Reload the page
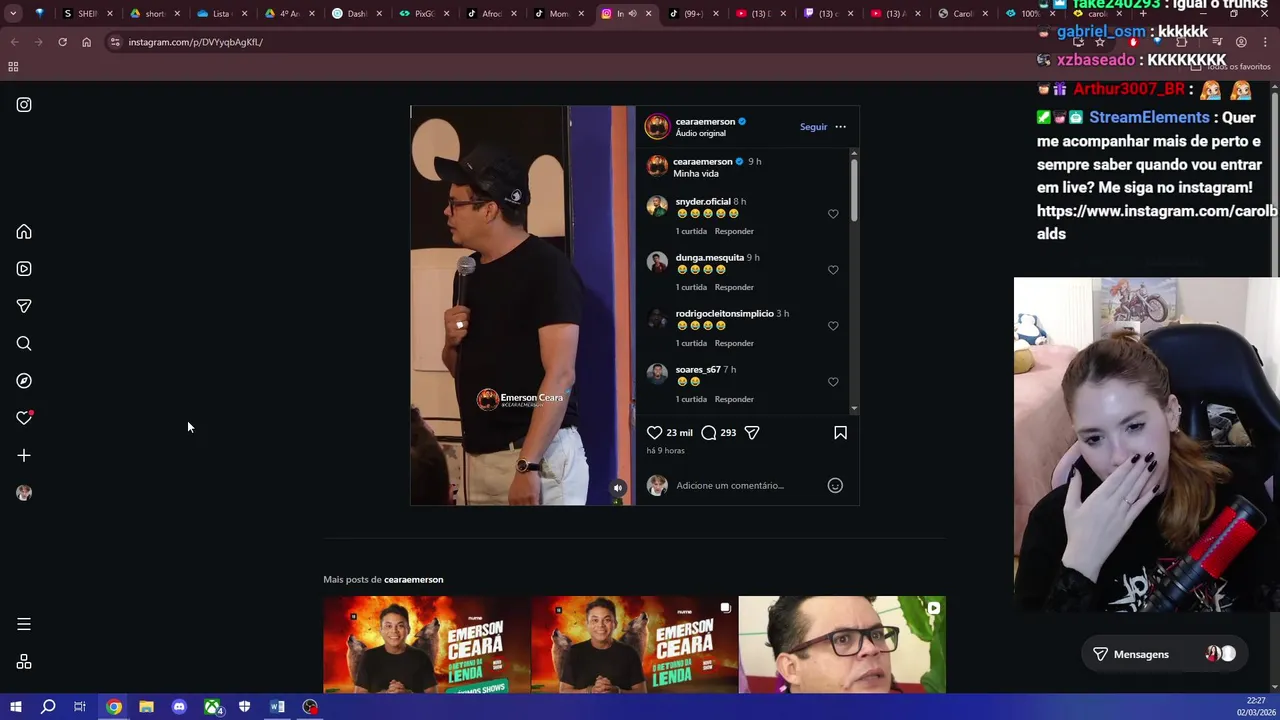The height and width of the screenshot is (720, 1280). coord(62,42)
